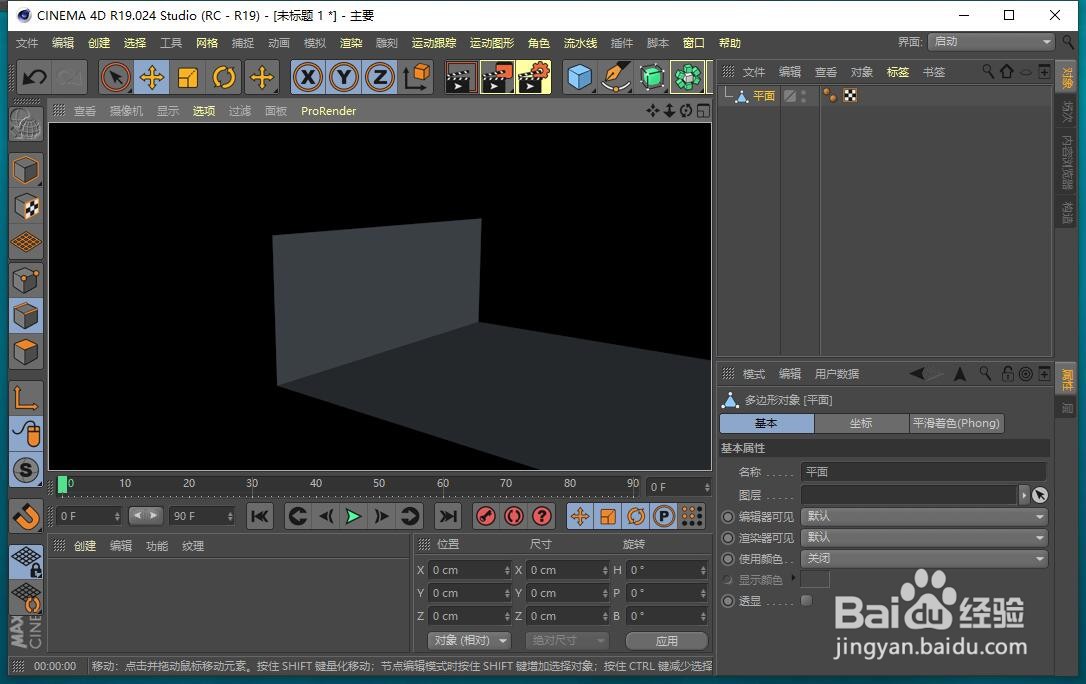Select the Live Selection tool
This screenshot has width=1086, height=684.
pyautogui.click(x=116, y=77)
